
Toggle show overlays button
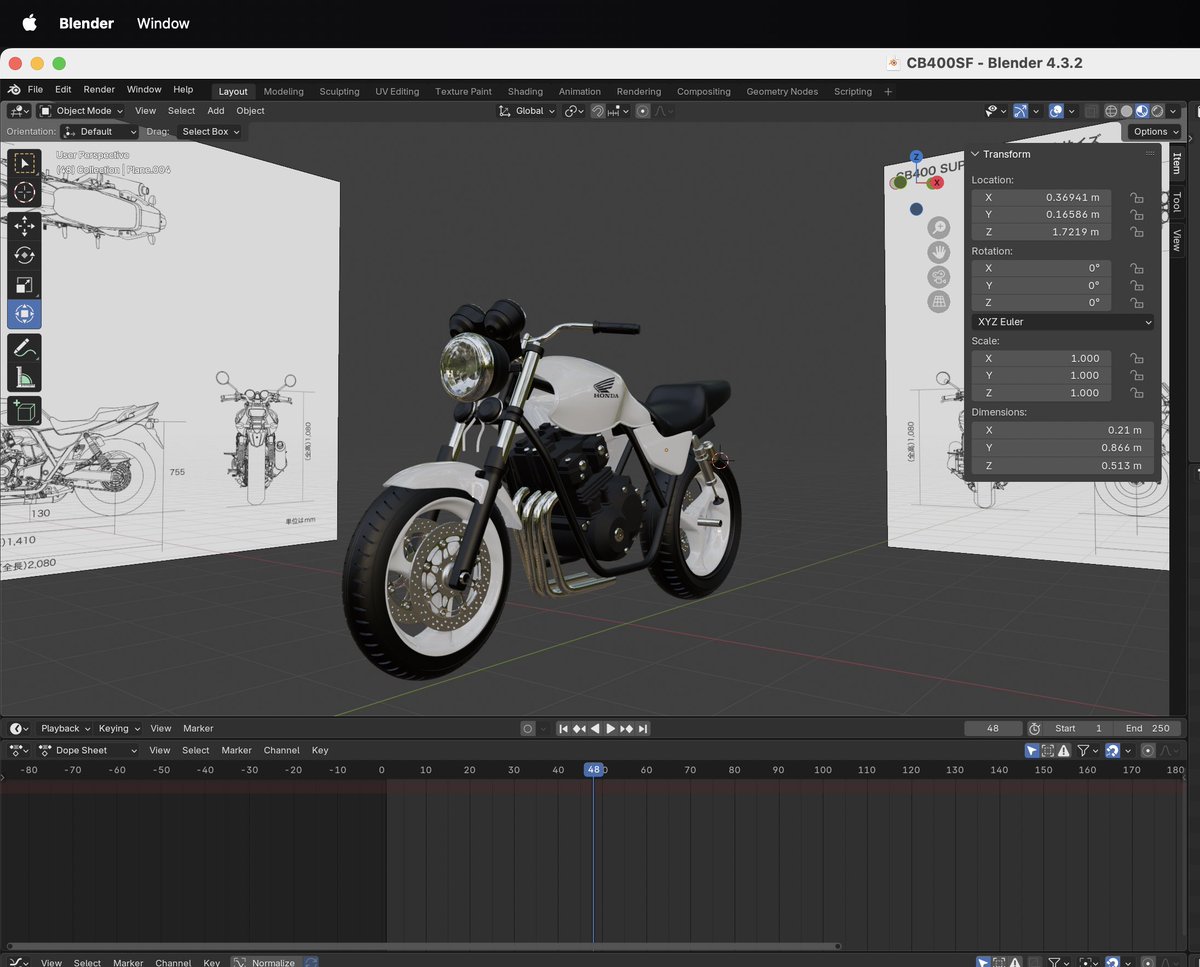(1056, 111)
